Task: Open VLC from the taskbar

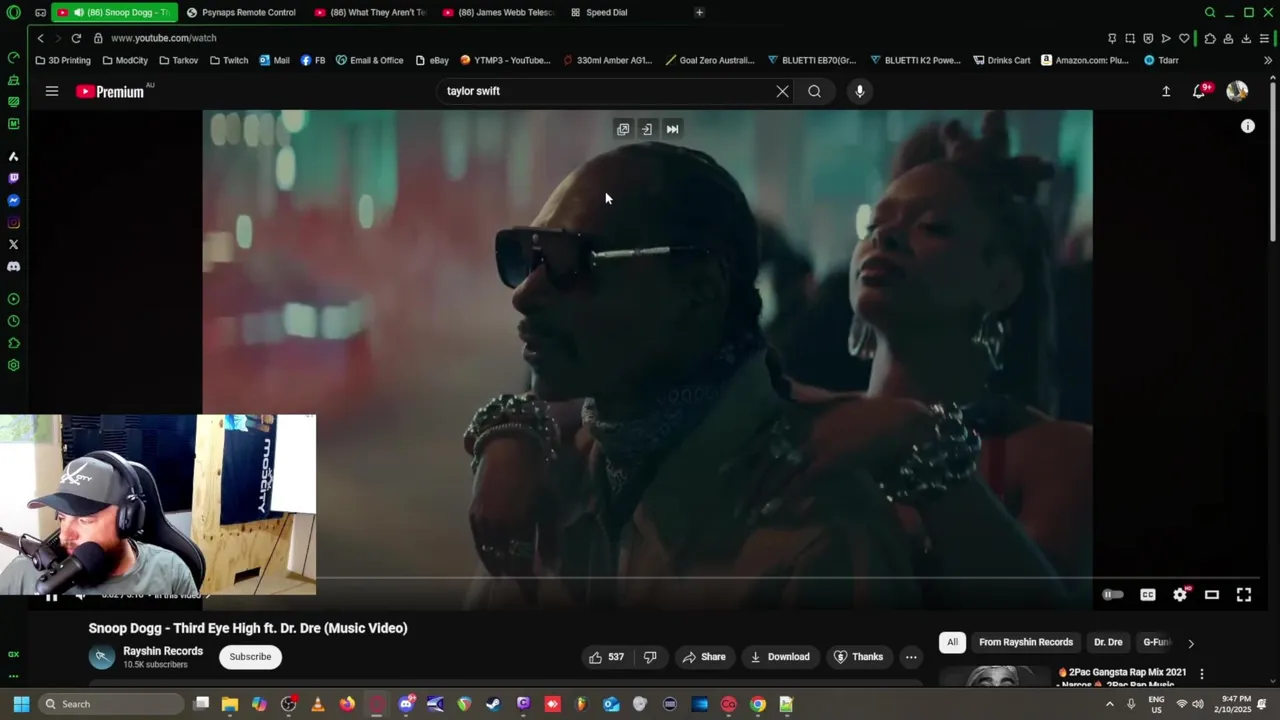Action: click(318, 704)
